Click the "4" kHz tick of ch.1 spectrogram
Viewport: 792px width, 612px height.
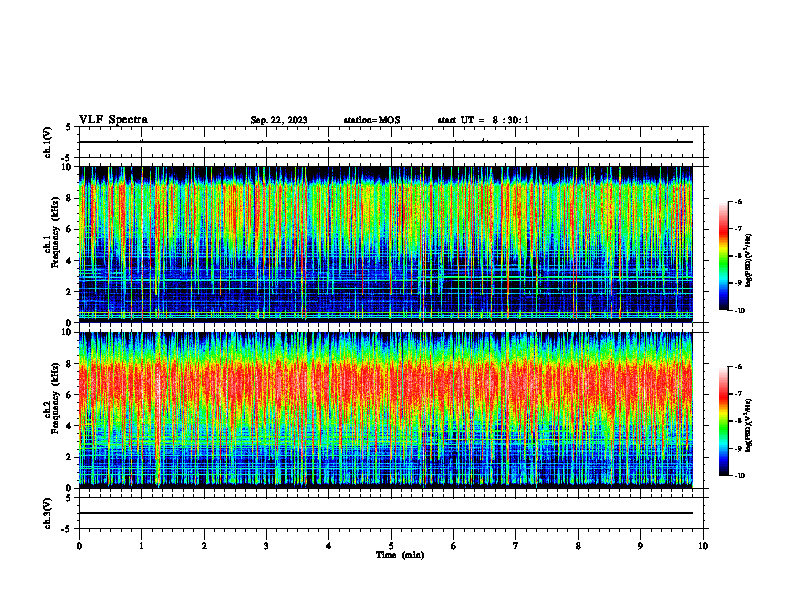(x=70, y=261)
